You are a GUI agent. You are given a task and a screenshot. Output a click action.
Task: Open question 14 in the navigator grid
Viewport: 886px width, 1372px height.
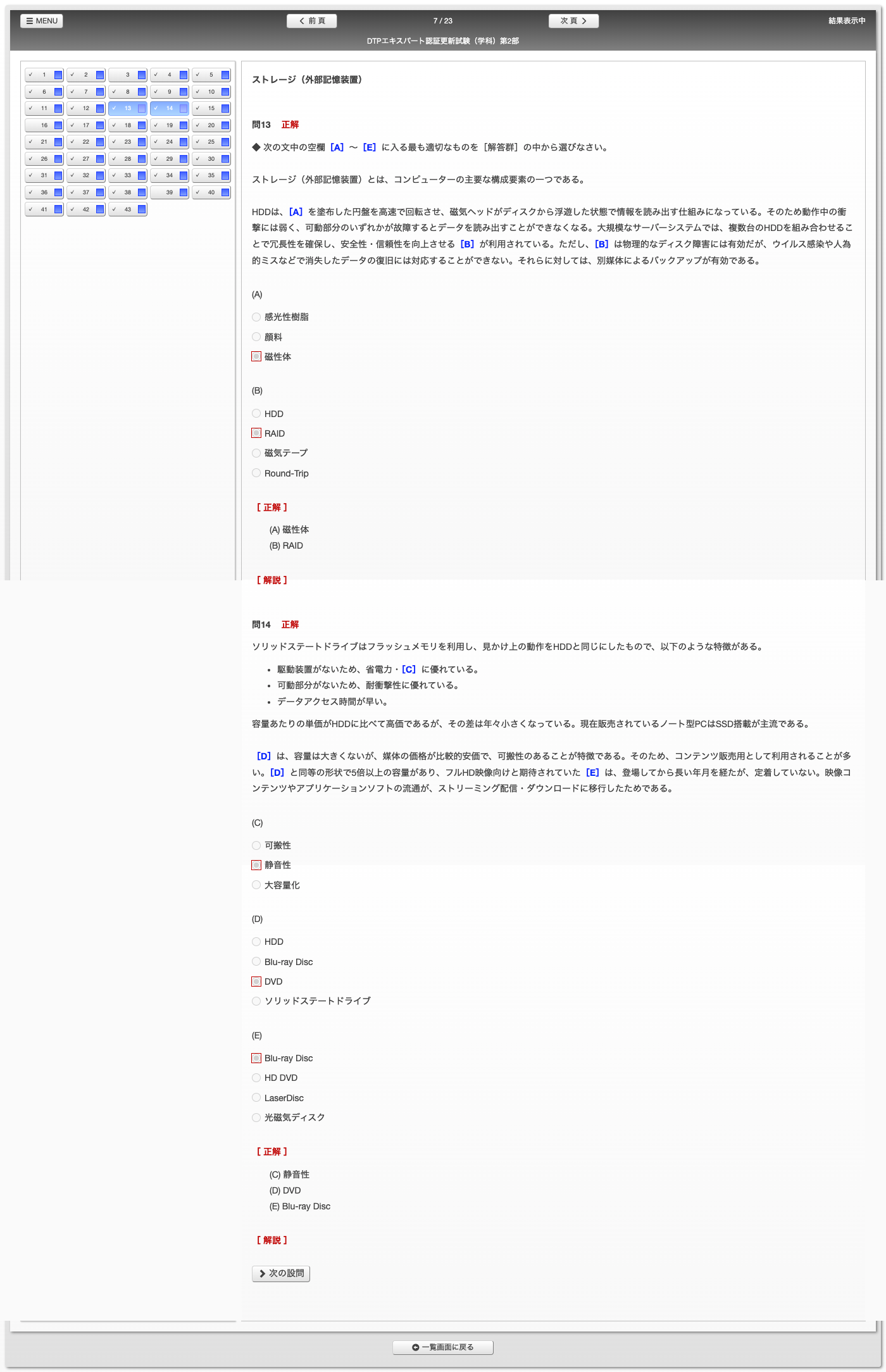169,108
